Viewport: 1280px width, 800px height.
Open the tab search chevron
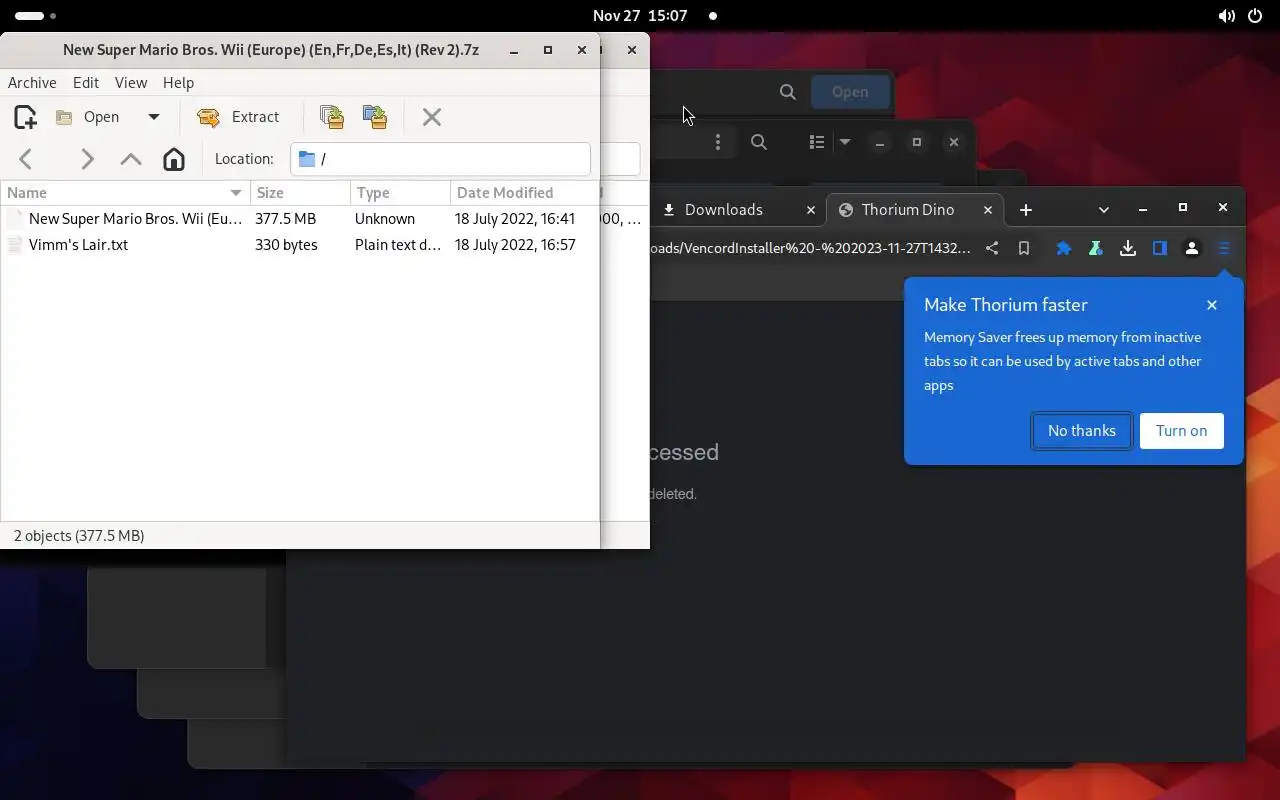click(1104, 210)
